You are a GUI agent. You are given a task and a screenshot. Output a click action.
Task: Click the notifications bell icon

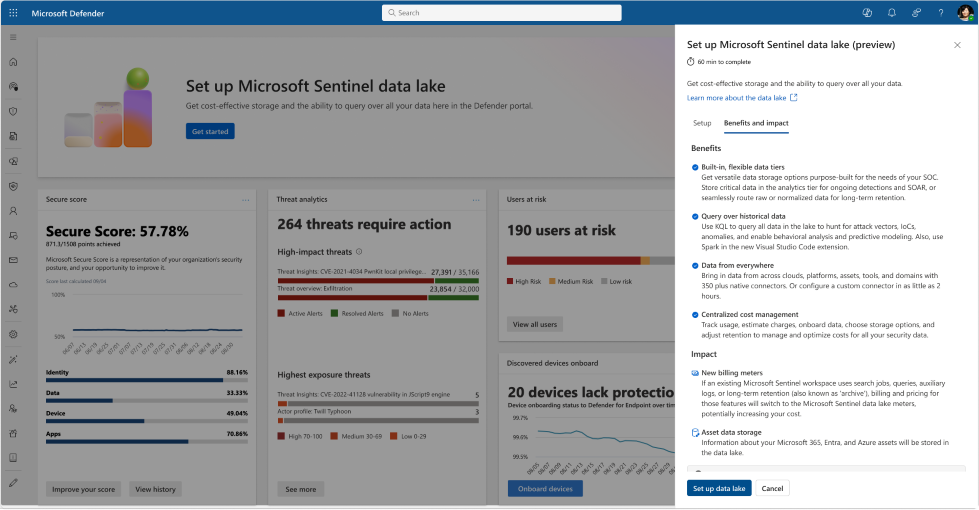891,13
